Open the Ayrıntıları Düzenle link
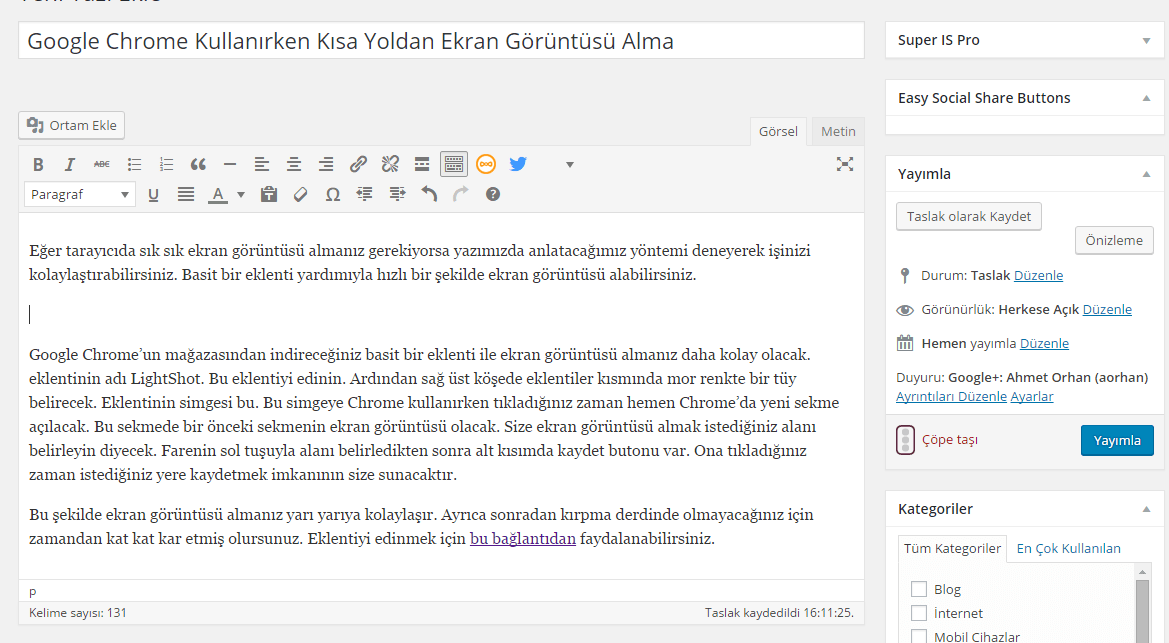 click(x=951, y=397)
